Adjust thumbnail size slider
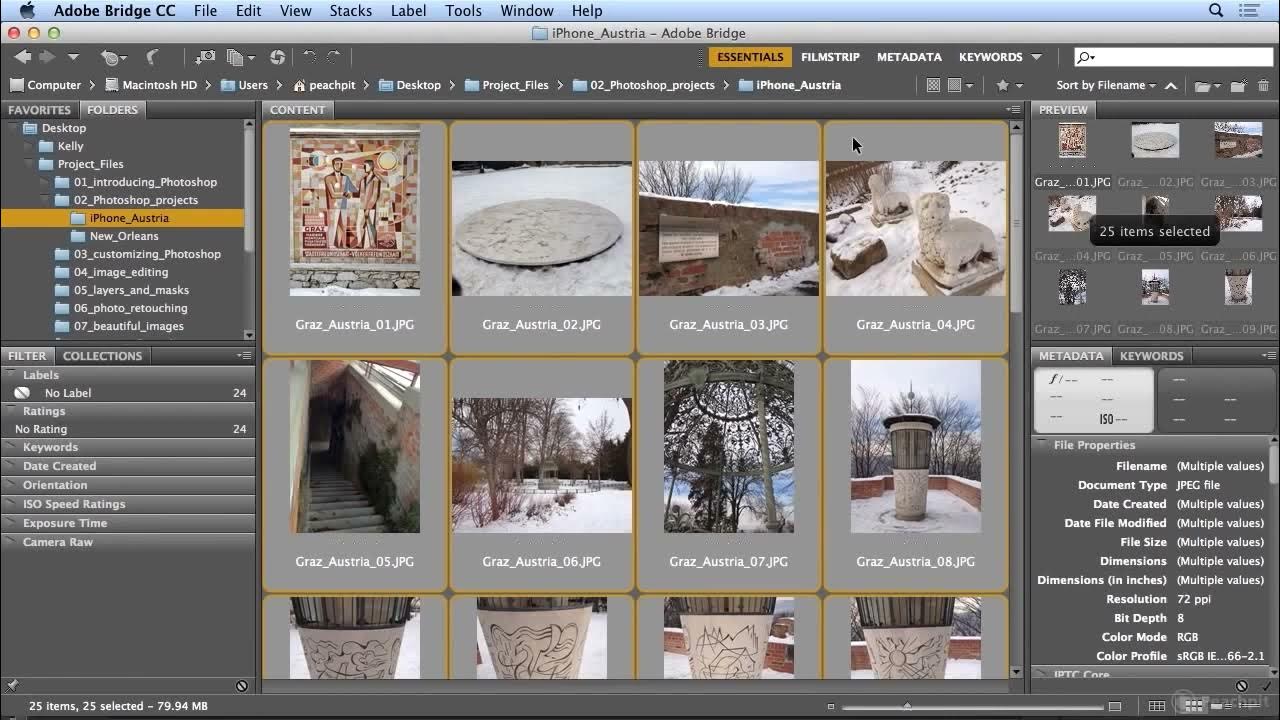The height and width of the screenshot is (720, 1280). pyautogui.click(x=907, y=706)
